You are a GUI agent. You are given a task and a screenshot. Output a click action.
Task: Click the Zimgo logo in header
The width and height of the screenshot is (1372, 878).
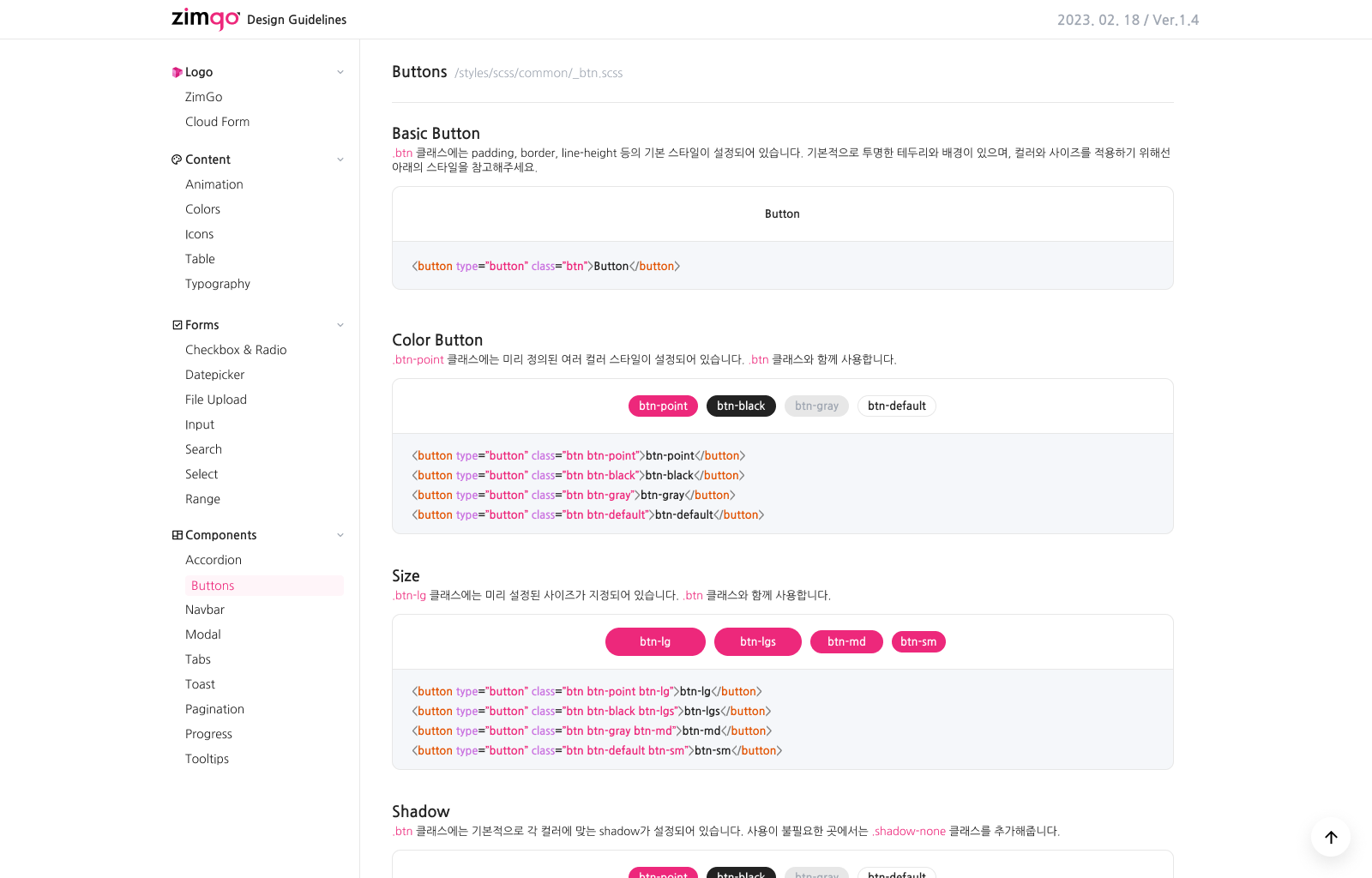pos(206,19)
